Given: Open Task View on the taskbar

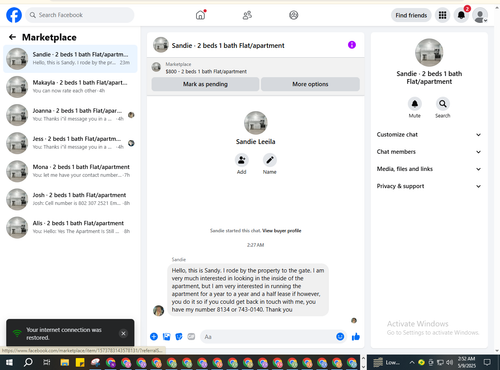Looking at the screenshot, I should (47, 362).
